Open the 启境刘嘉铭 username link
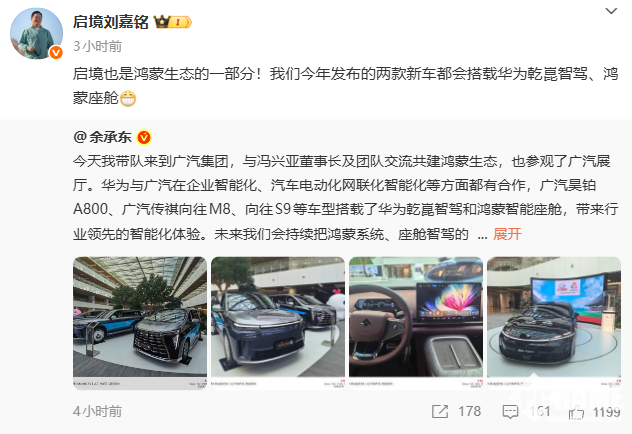The height and width of the screenshot is (434, 632). [x=111, y=22]
